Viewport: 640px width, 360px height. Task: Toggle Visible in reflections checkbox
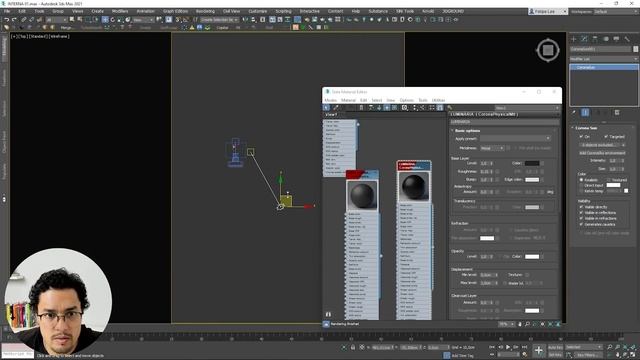pyautogui.click(x=581, y=213)
